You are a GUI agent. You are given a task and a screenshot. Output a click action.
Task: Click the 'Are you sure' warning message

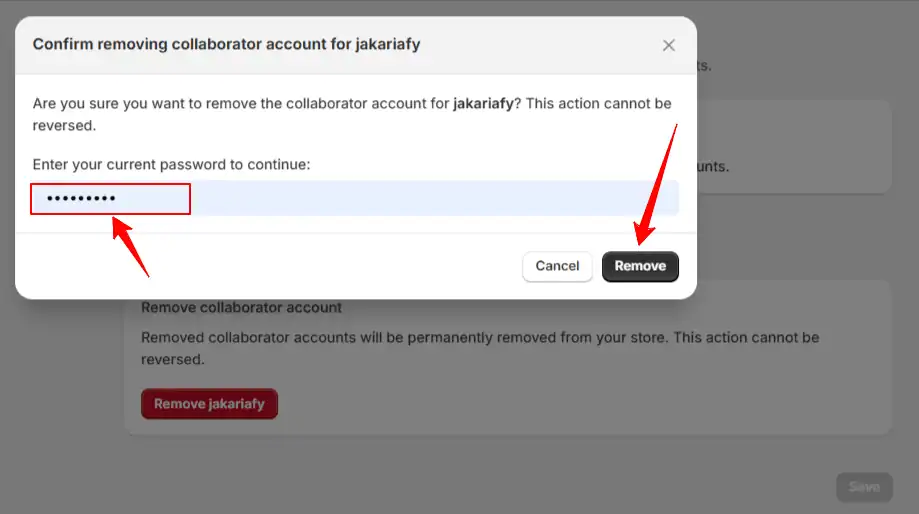point(352,114)
